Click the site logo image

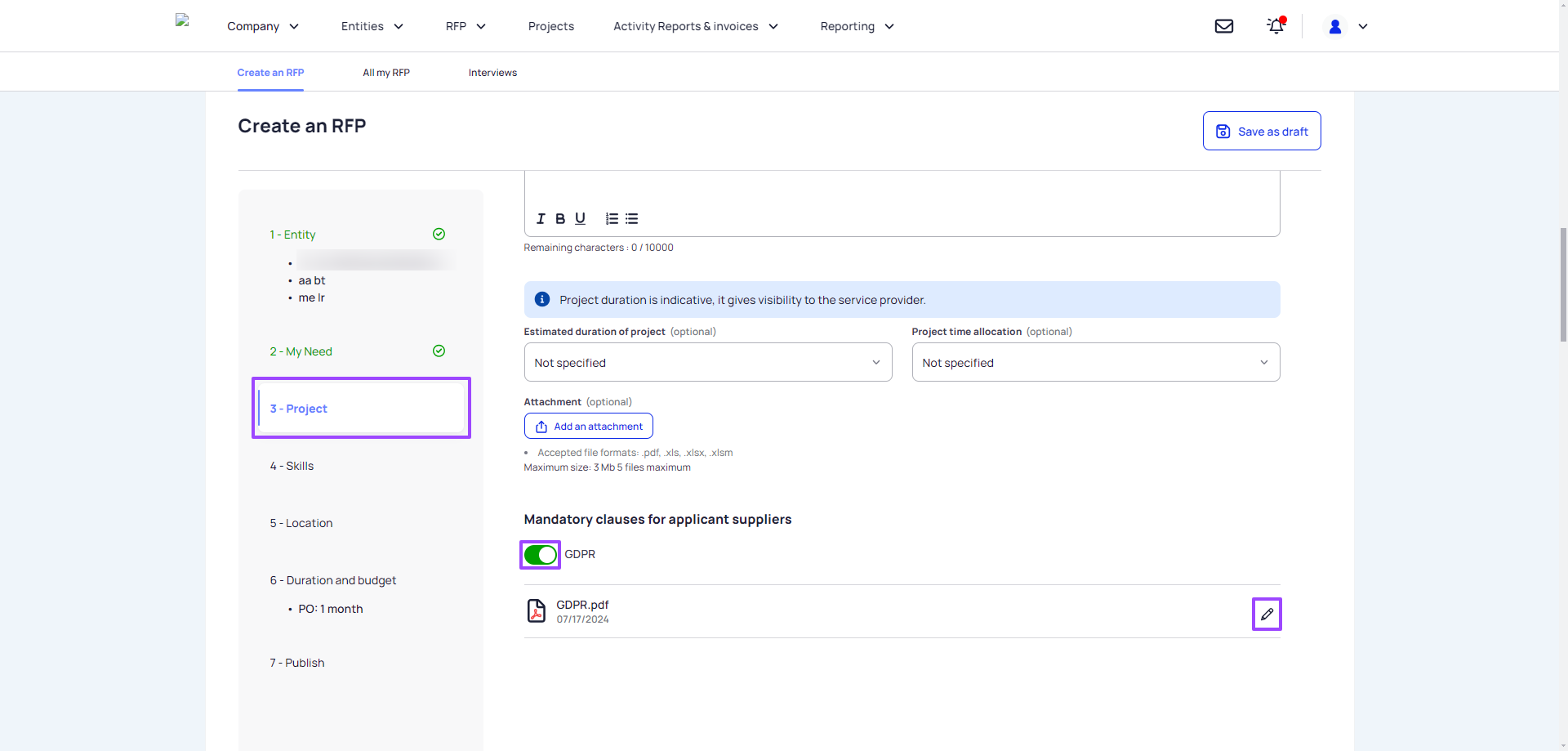tap(182, 20)
